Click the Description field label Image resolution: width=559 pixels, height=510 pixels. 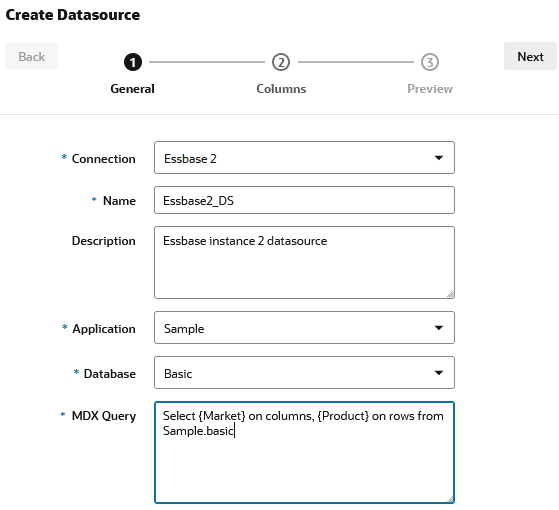103,241
